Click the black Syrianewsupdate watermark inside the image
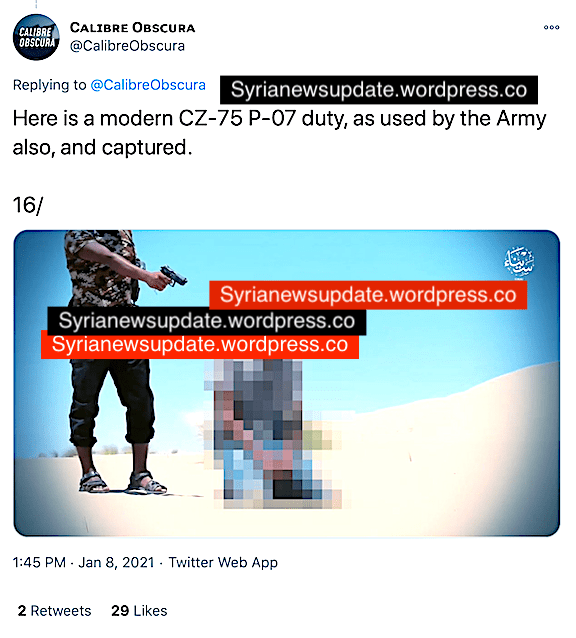 pos(207,321)
